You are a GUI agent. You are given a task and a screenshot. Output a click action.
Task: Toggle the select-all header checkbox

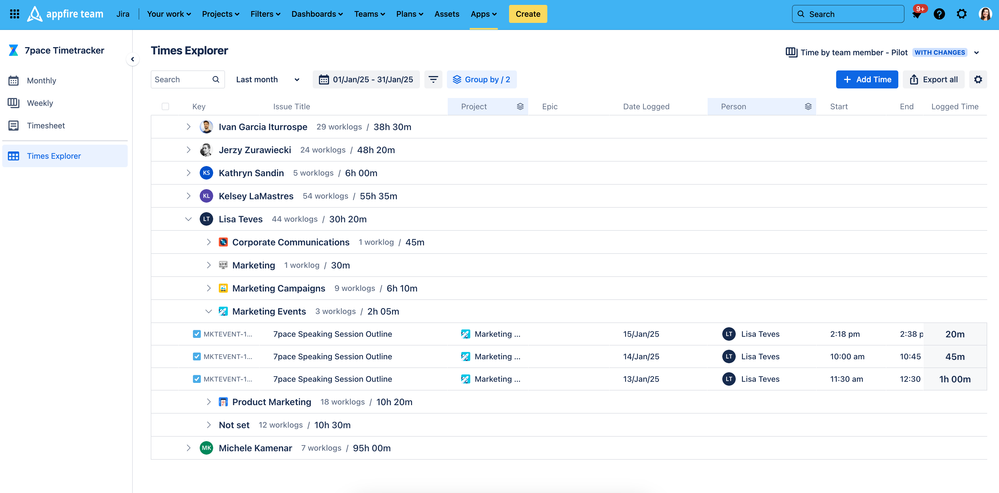(166, 107)
